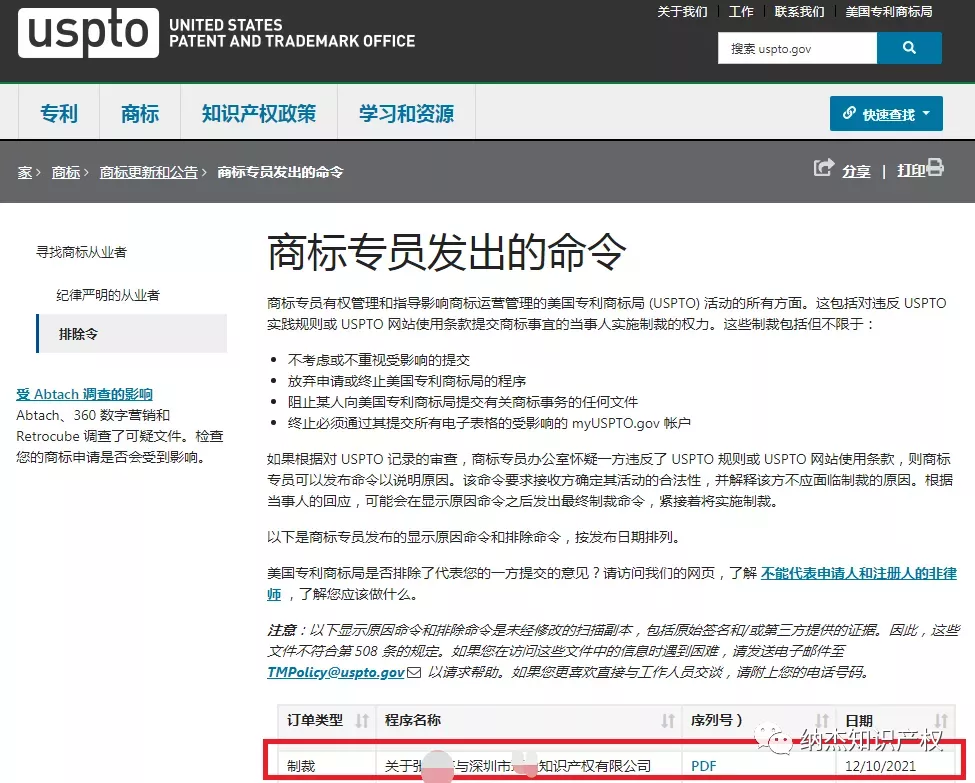Switch to the 专利 navigation tab
Viewport: 975px width, 783px height.
pyautogui.click(x=58, y=113)
